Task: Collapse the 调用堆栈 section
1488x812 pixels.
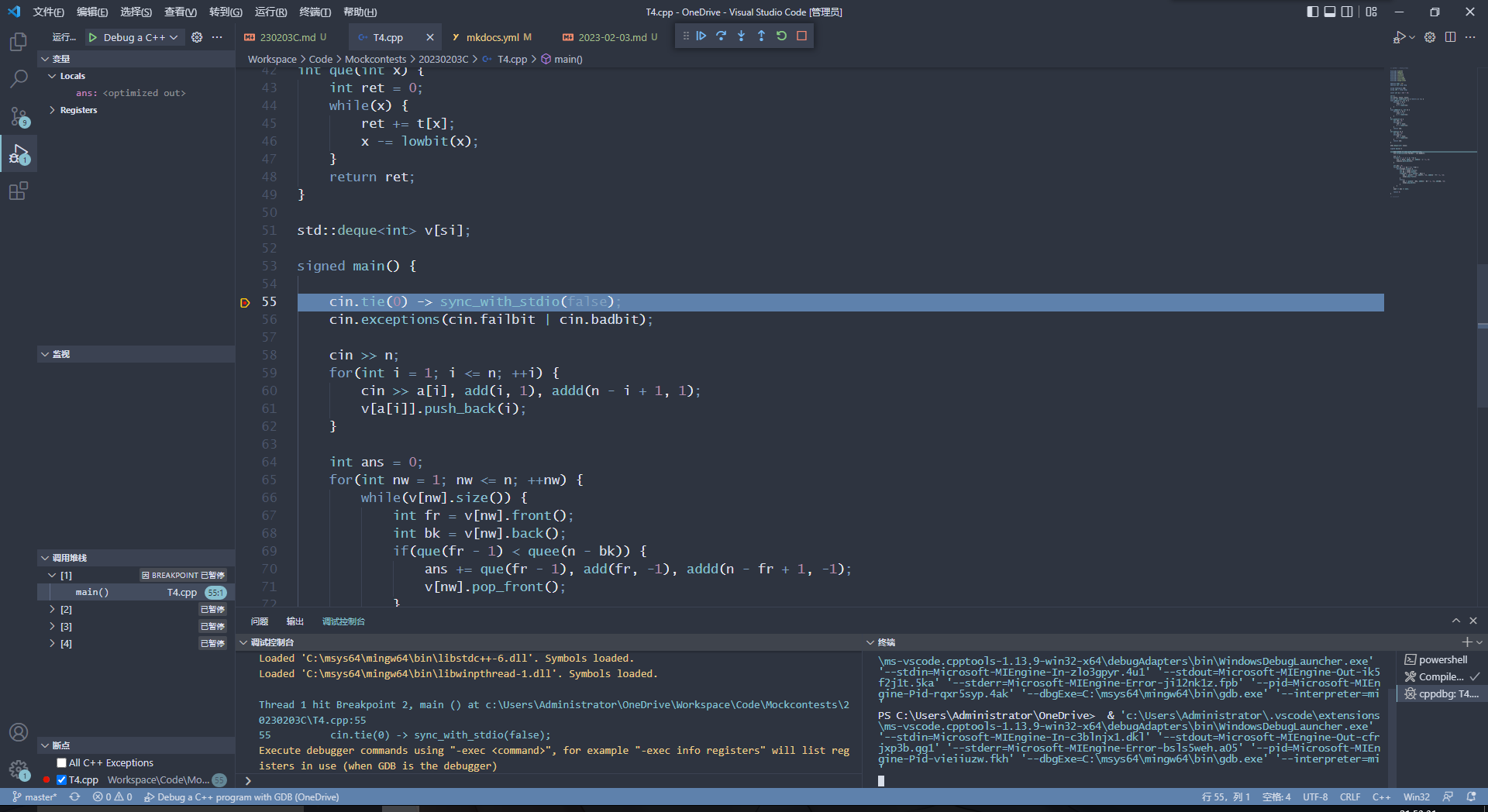Action: pos(136,558)
